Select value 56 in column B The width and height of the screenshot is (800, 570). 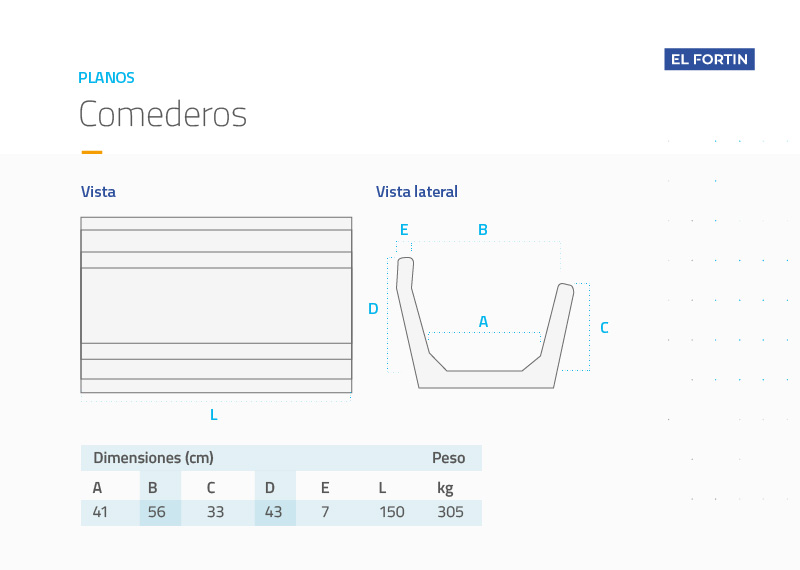click(x=157, y=512)
